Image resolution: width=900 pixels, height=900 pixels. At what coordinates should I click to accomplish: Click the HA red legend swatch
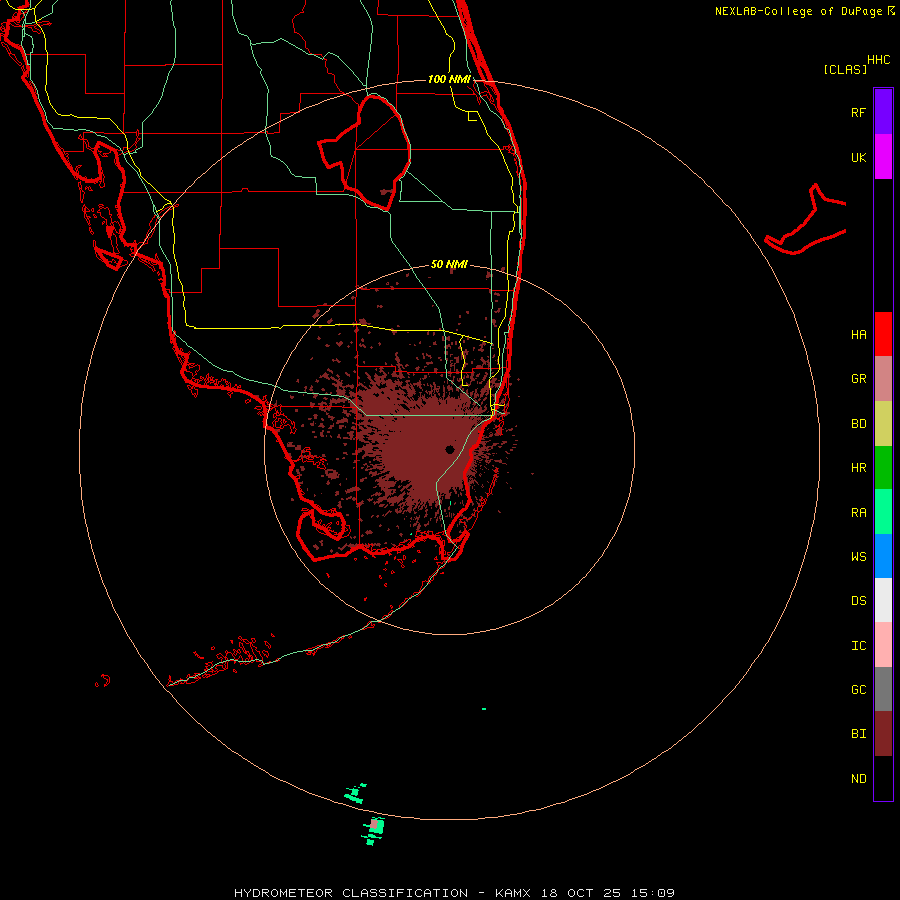883,334
